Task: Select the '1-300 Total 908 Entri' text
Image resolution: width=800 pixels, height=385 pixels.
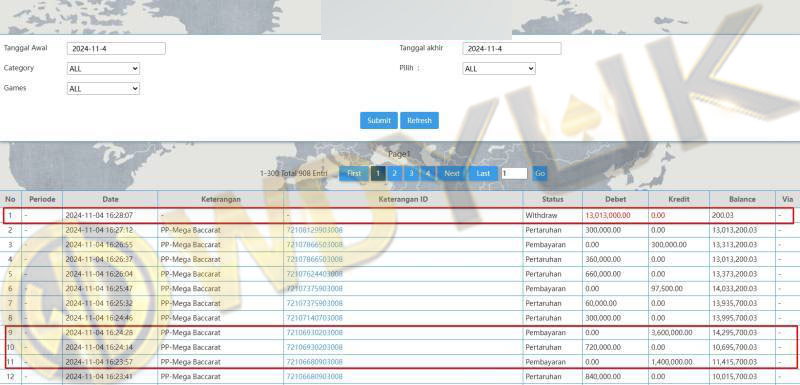Action: click(x=293, y=173)
